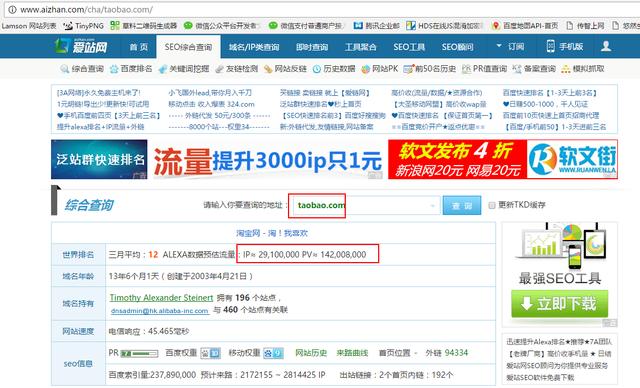This screenshot has height=388, width=640.
Task: Click the 查询 search button
Action: click(x=462, y=205)
